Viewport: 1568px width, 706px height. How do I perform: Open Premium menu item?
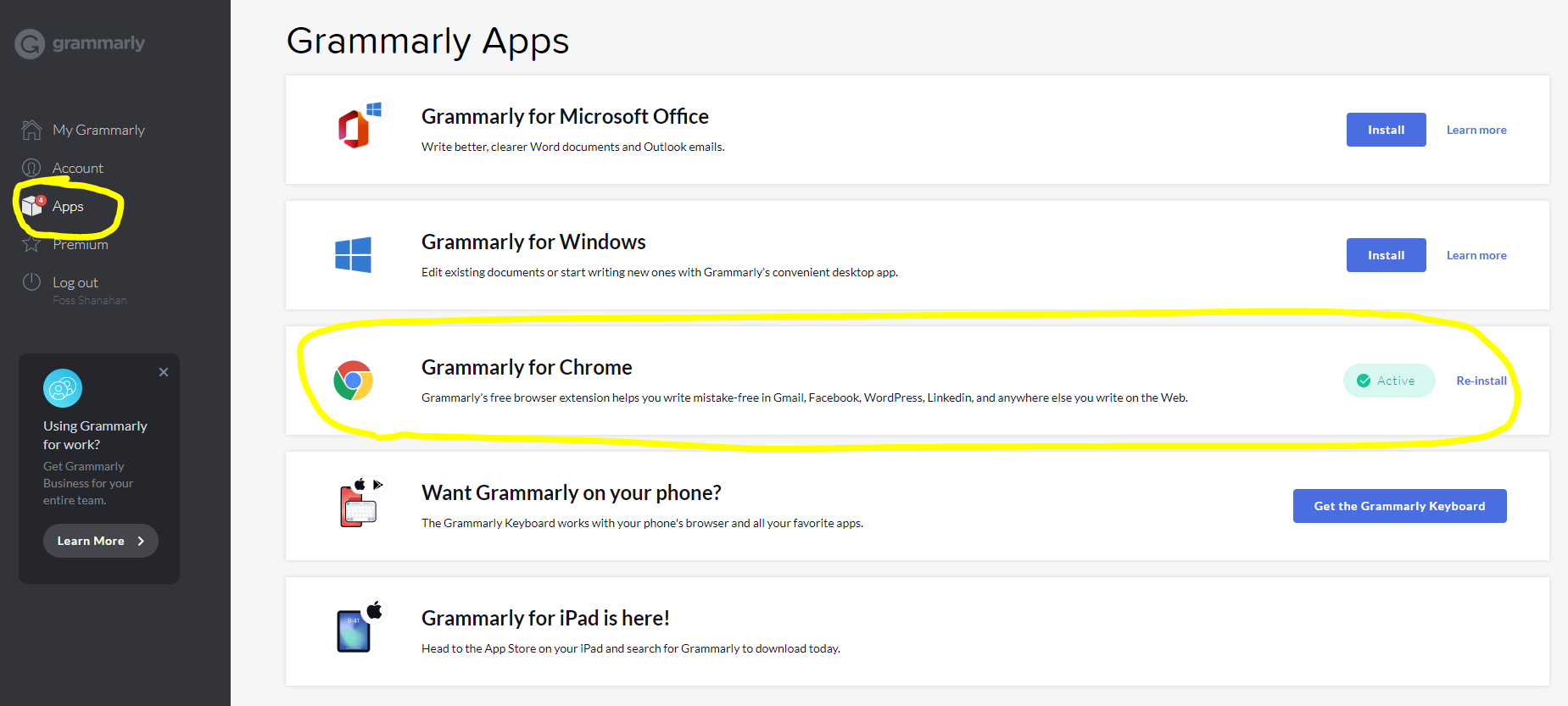(81, 244)
